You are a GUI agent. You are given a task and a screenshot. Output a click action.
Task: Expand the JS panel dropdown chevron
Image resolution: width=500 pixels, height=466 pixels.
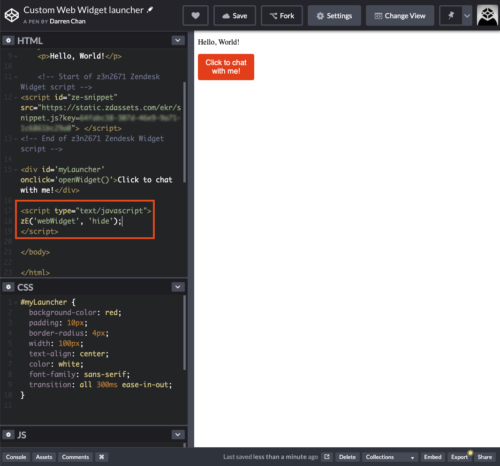pos(178,435)
